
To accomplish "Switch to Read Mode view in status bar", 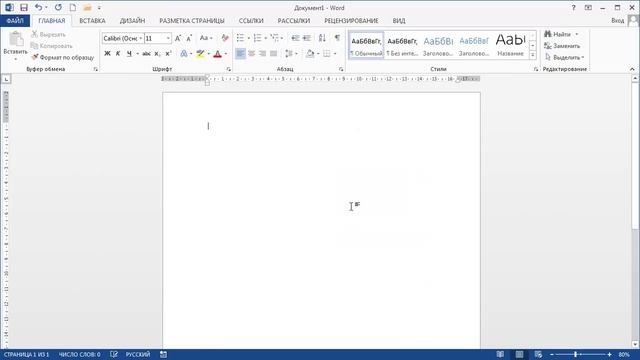I will [500, 355].
